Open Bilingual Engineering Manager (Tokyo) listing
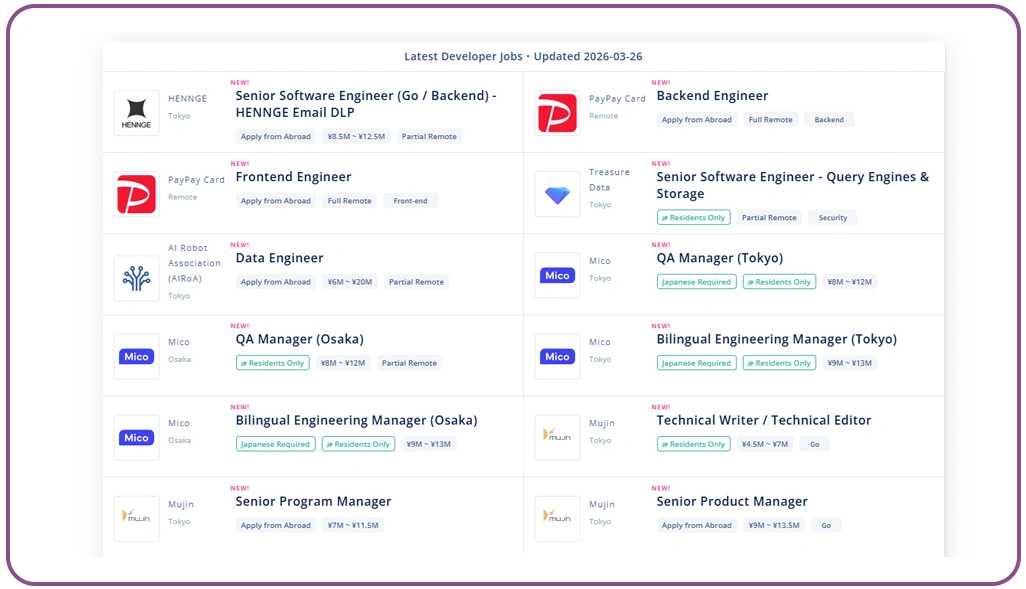Viewport: 1026px width, 589px height. pyautogui.click(x=777, y=339)
